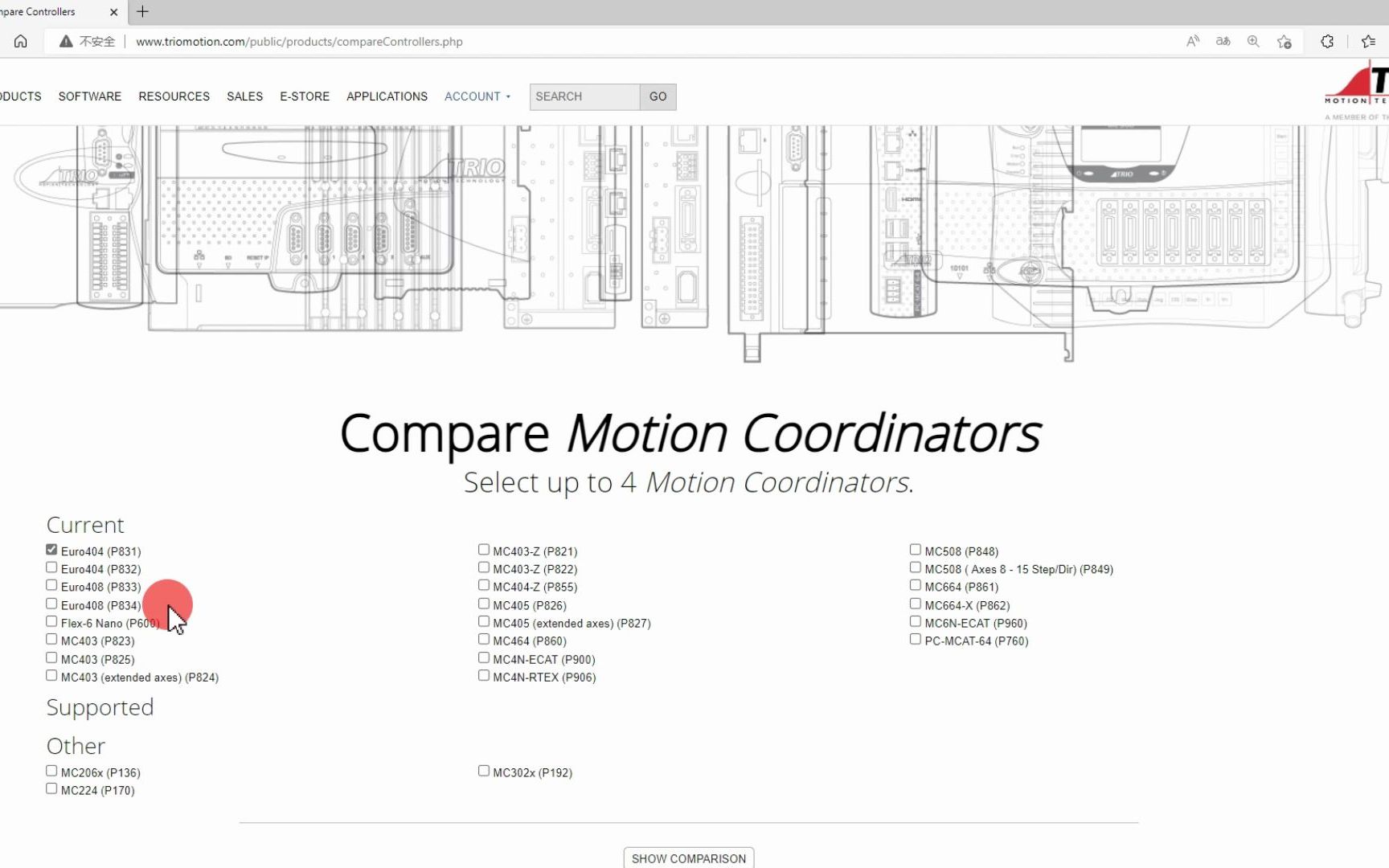Open the RESOURCES menu
This screenshot has height=868, width=1389.
click(174, 96)
